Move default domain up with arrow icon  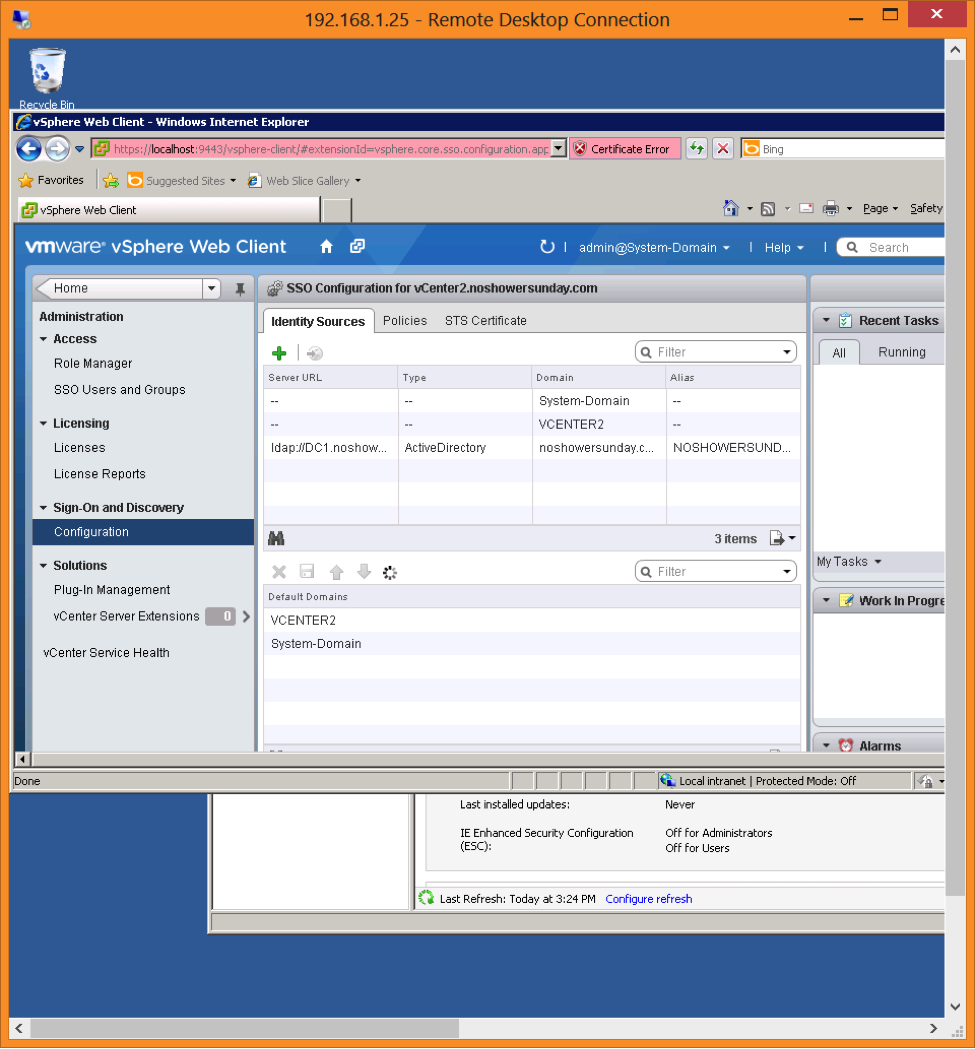[336, 572]
